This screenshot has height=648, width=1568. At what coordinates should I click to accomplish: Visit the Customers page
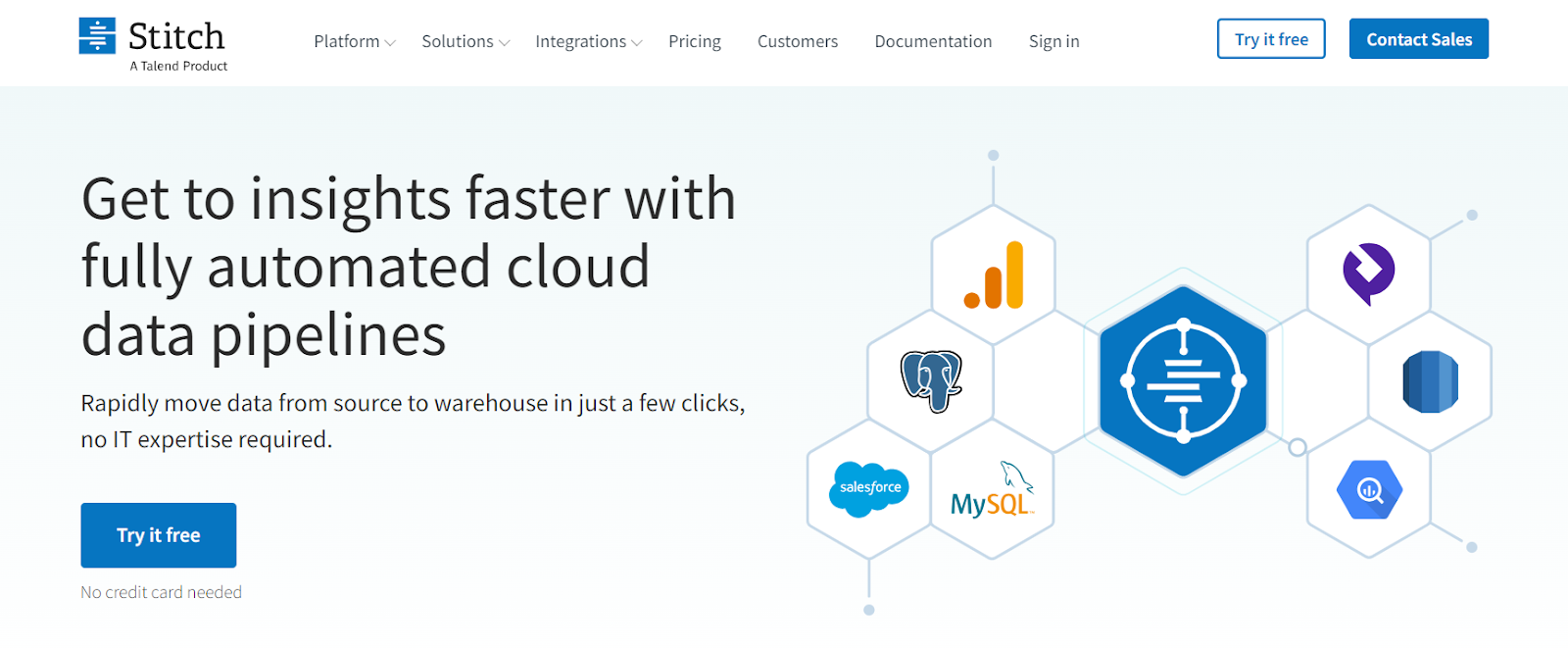[x=798, y=41]
